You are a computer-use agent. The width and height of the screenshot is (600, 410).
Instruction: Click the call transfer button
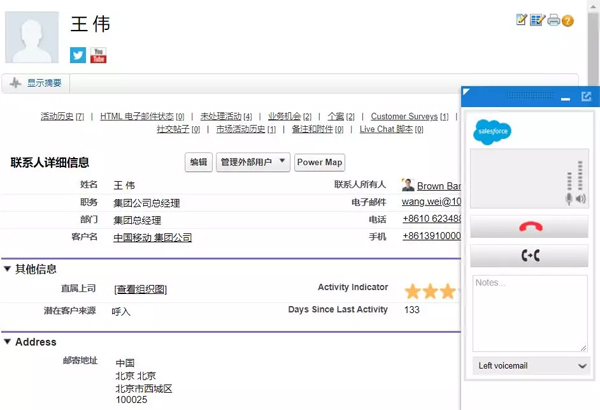coord(529,256)
